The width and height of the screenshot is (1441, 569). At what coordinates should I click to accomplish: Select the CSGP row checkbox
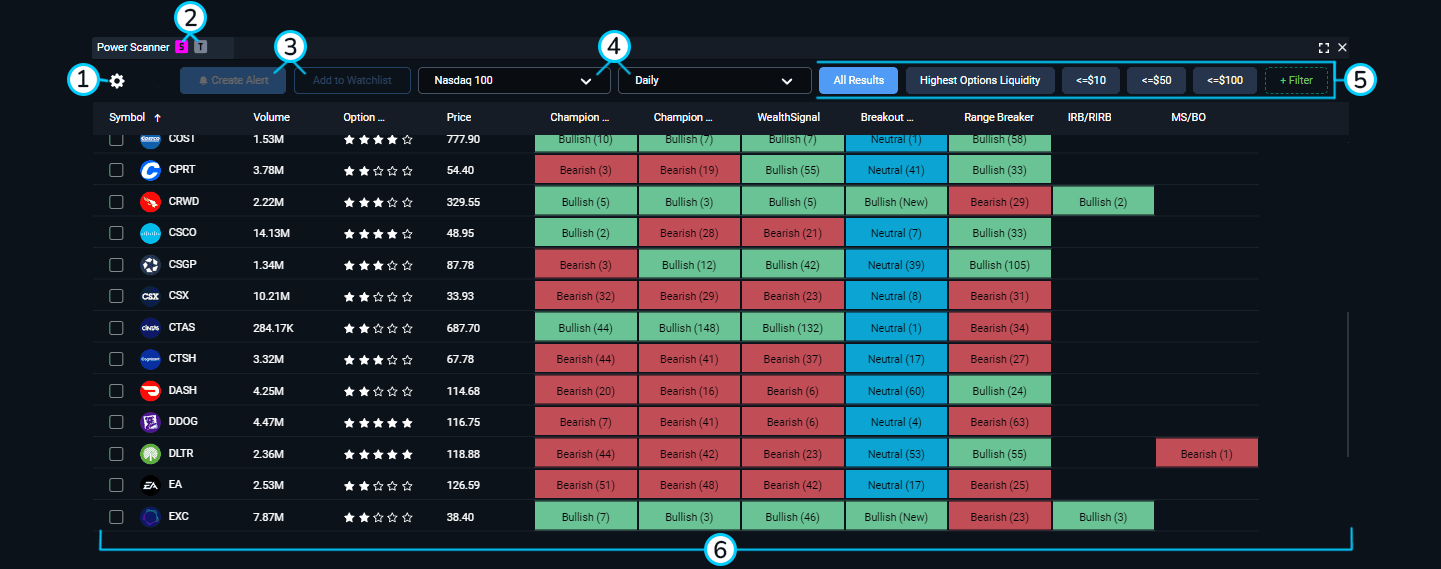[116, 265]
